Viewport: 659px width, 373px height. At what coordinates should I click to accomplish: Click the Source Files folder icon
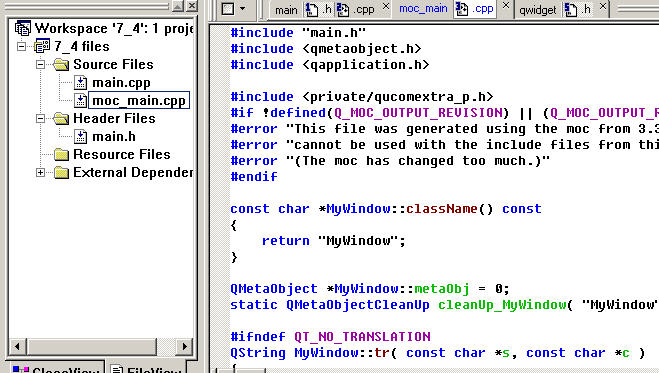[61, 64]
